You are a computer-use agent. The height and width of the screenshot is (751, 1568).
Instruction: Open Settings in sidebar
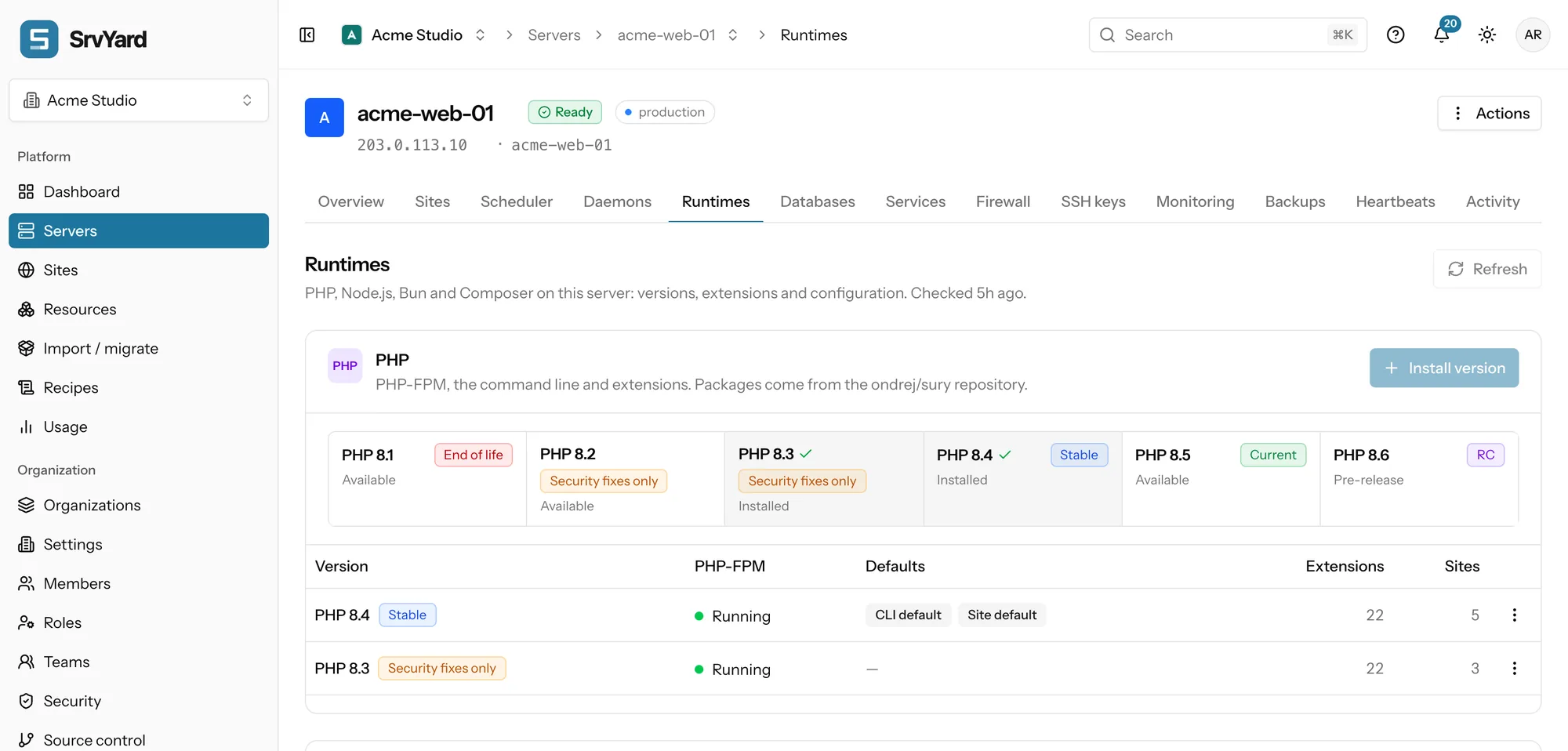tap(139, 544)
